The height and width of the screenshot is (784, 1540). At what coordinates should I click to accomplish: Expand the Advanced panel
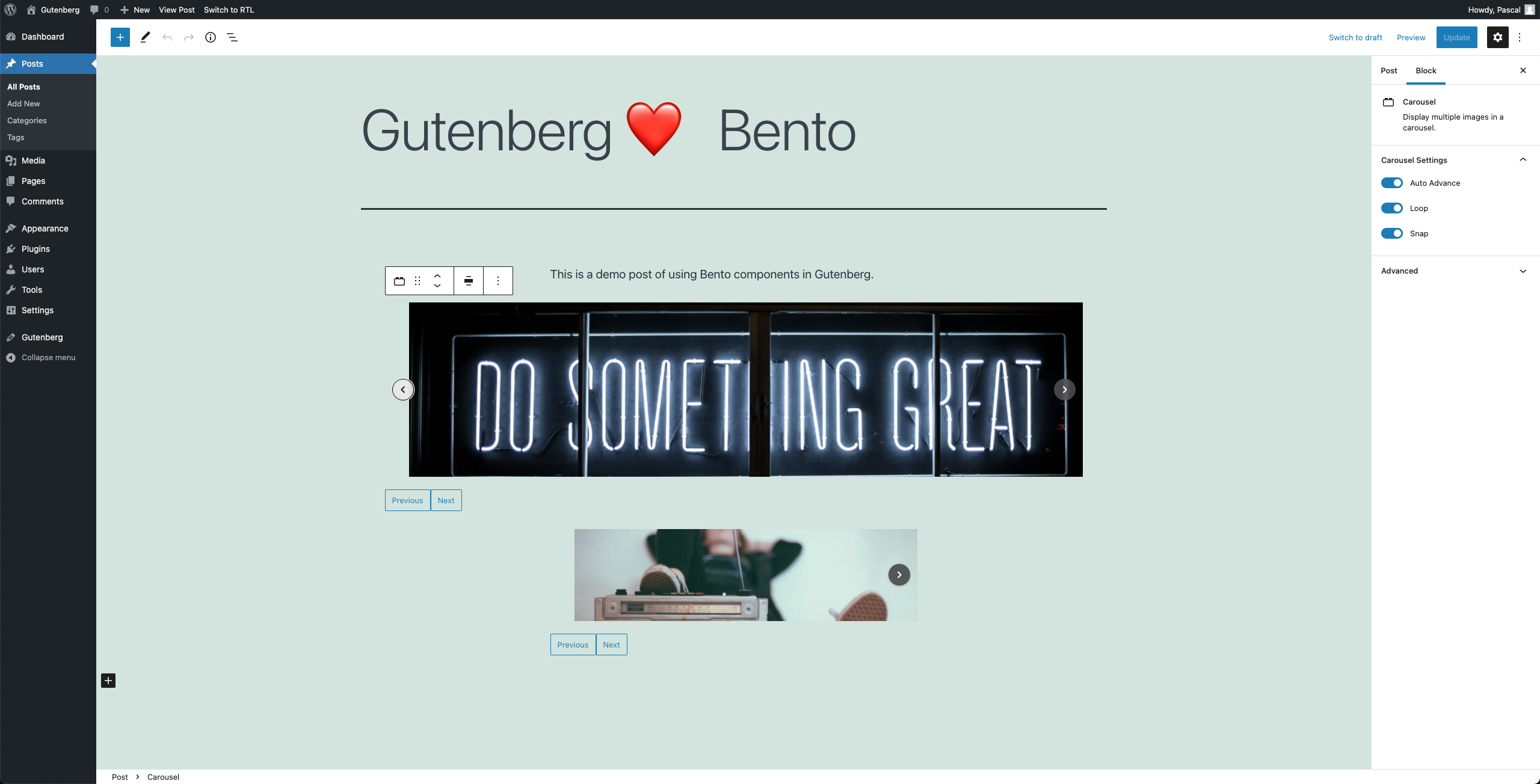(1455, 271)
